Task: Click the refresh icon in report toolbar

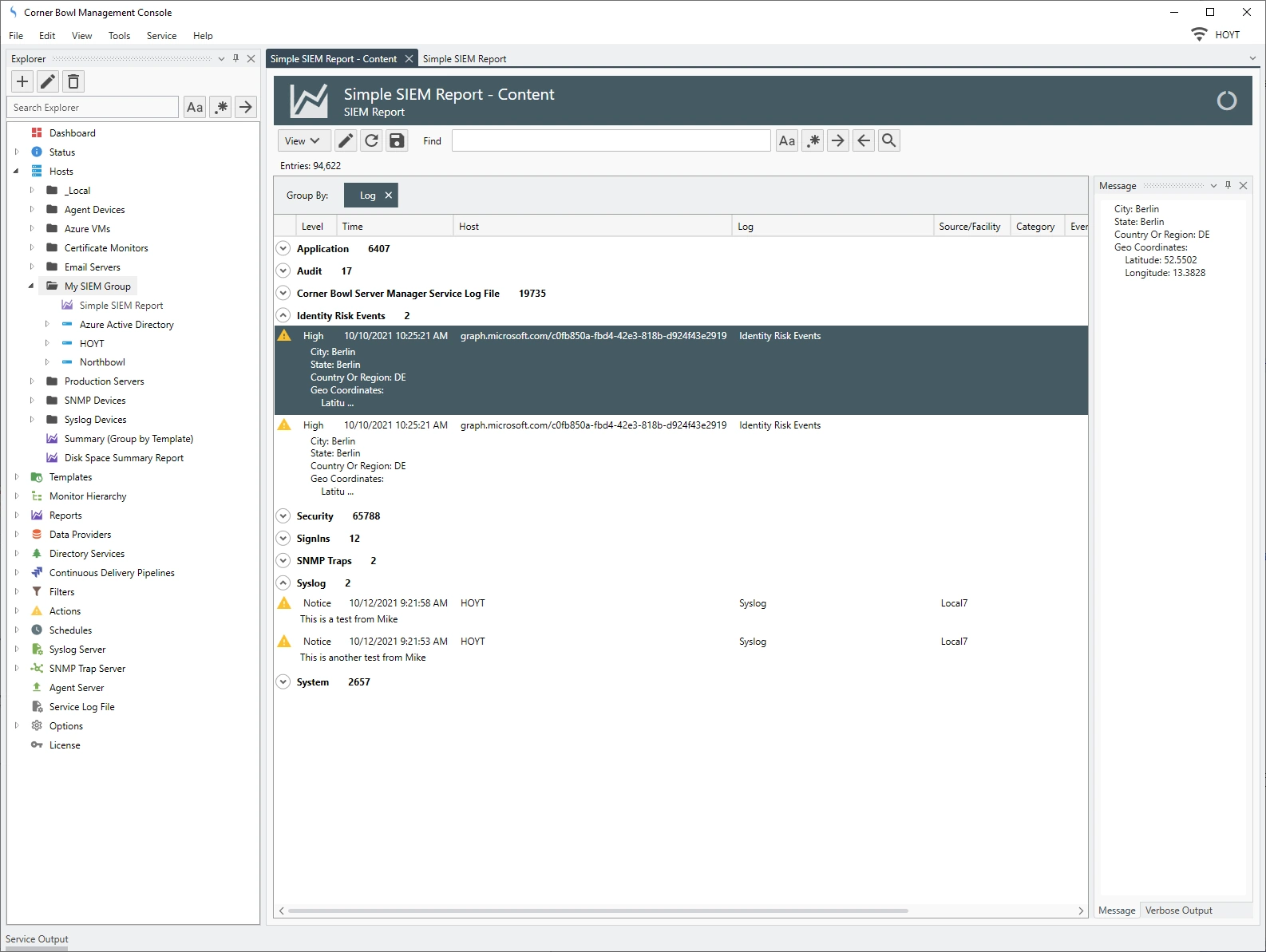Action: coord(371,141)
